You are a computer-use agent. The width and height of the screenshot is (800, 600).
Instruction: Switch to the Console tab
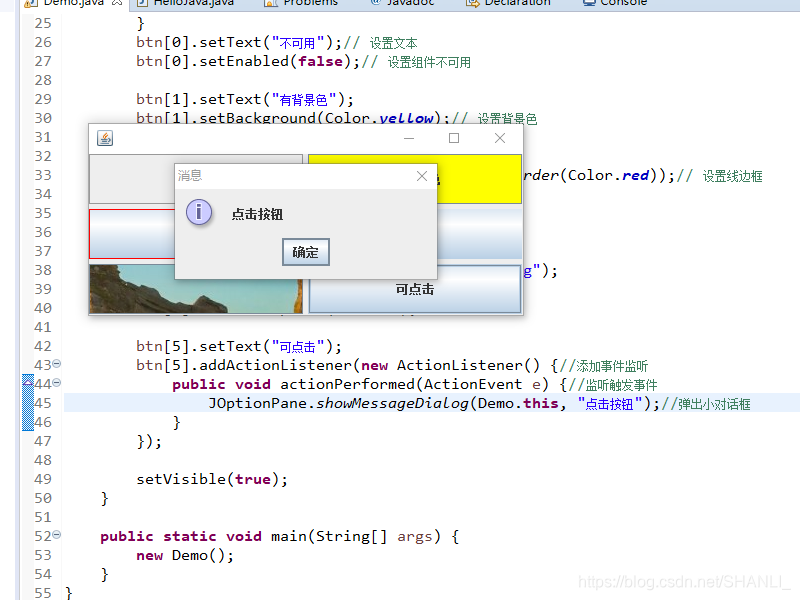pyautogui.click(x=615, y=3)
